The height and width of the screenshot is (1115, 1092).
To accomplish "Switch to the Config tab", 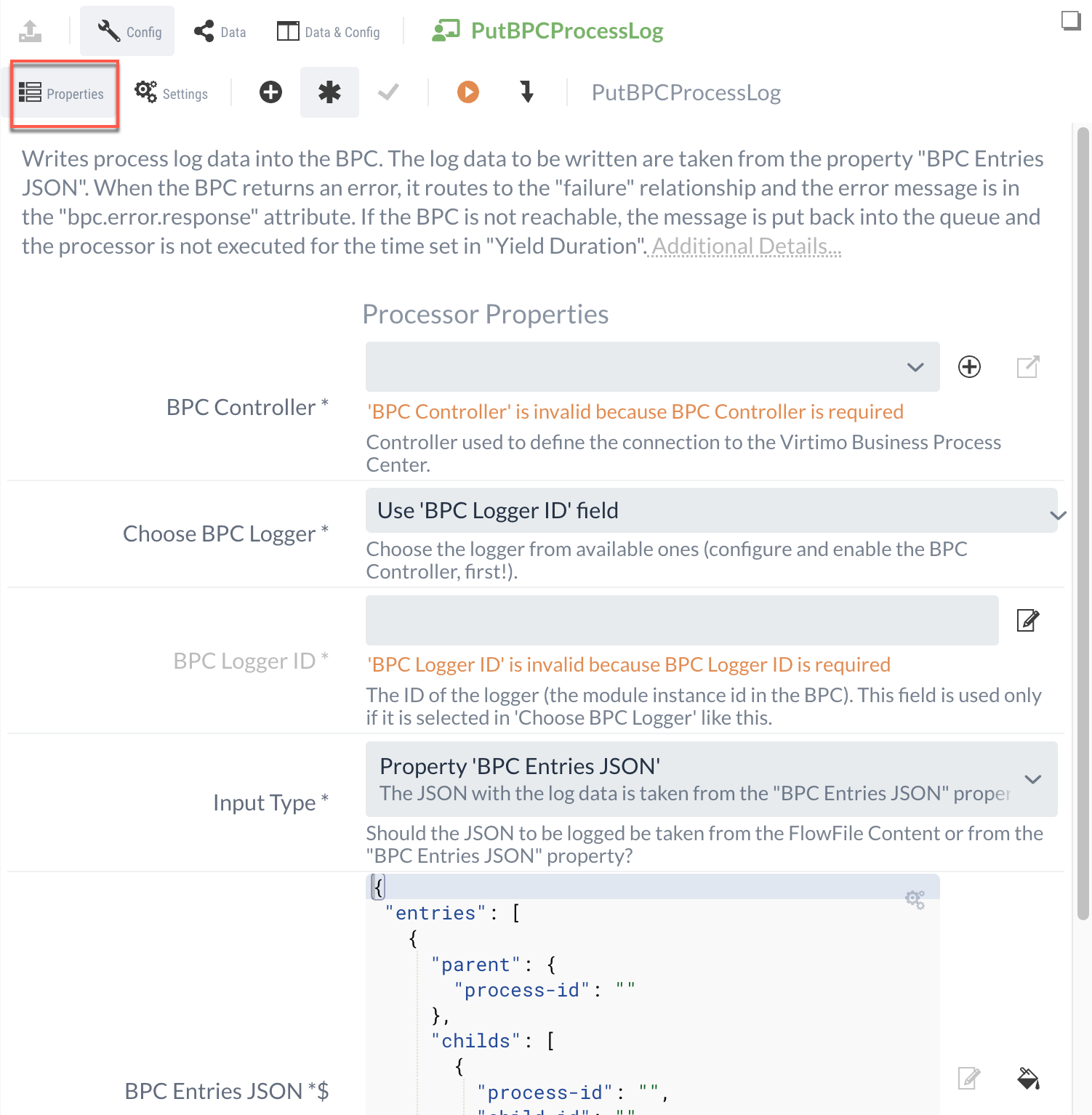I will (x=127, y=31).
